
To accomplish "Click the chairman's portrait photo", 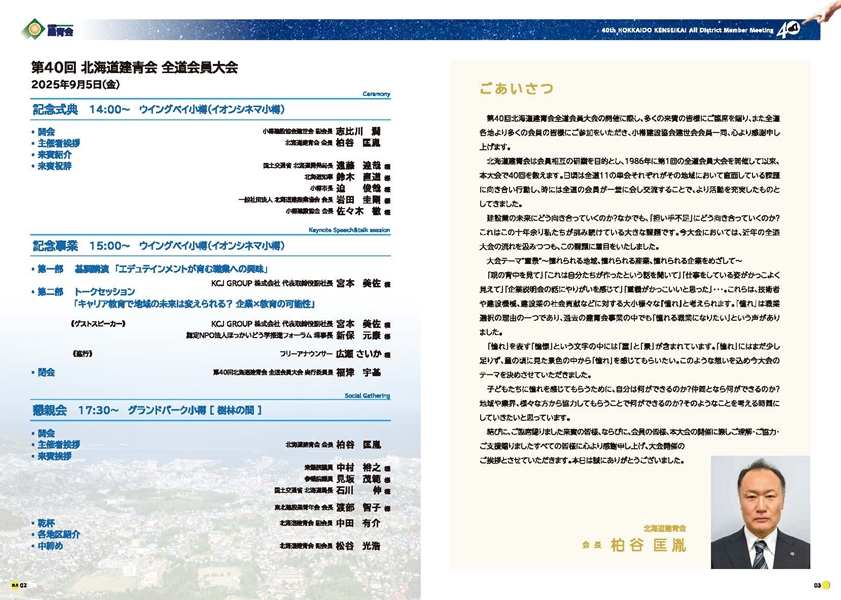I will point(760,512).
